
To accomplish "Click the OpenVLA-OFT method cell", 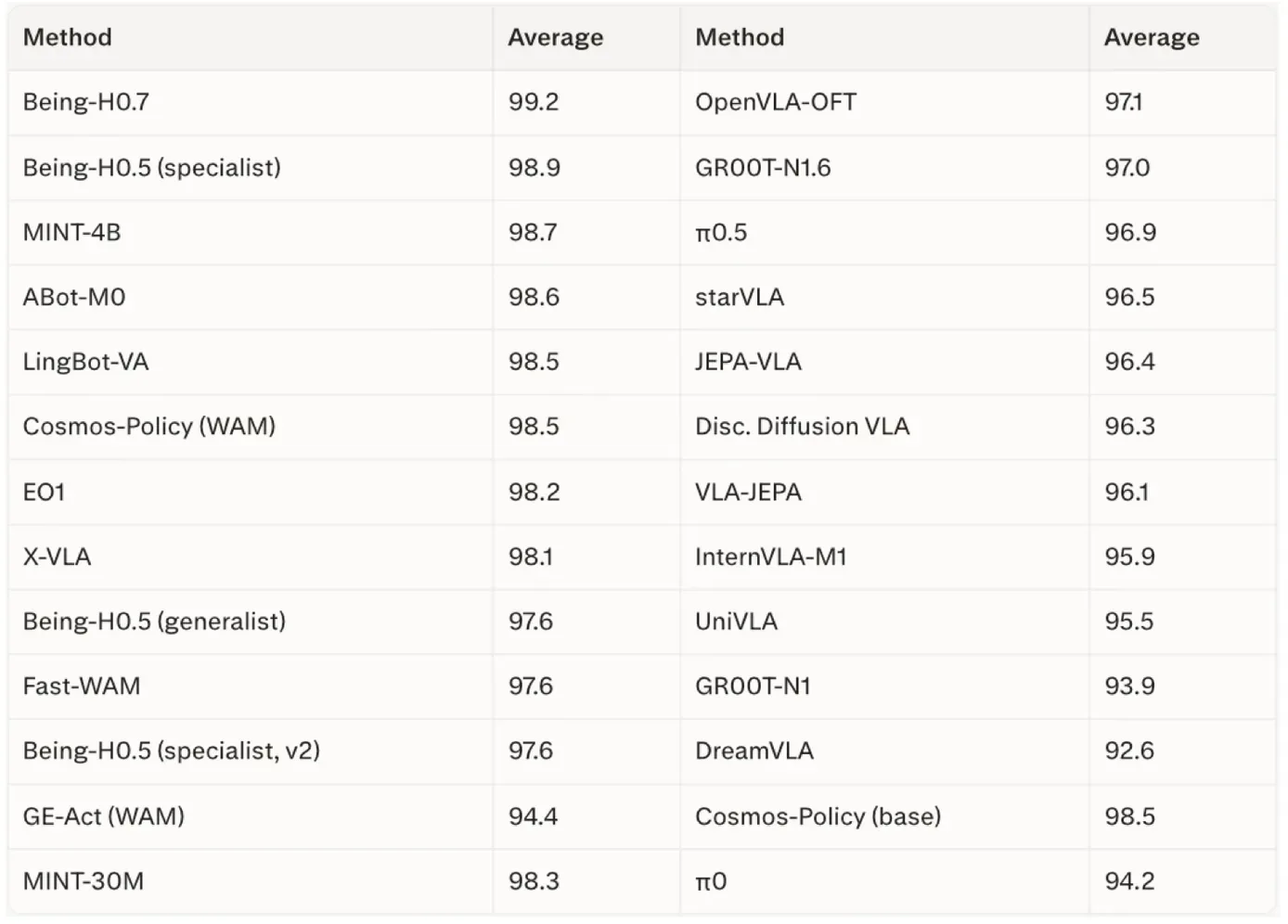I will 884,102.
